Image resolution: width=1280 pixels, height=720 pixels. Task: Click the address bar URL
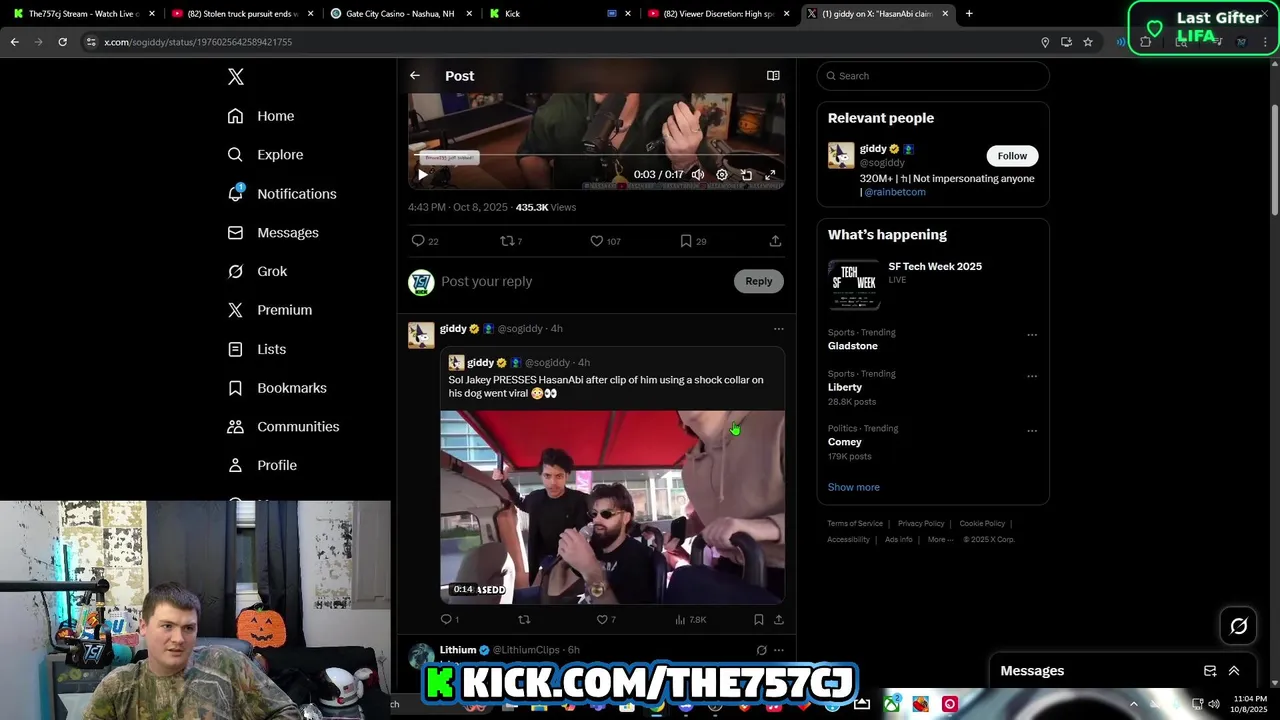coord(198,42)
